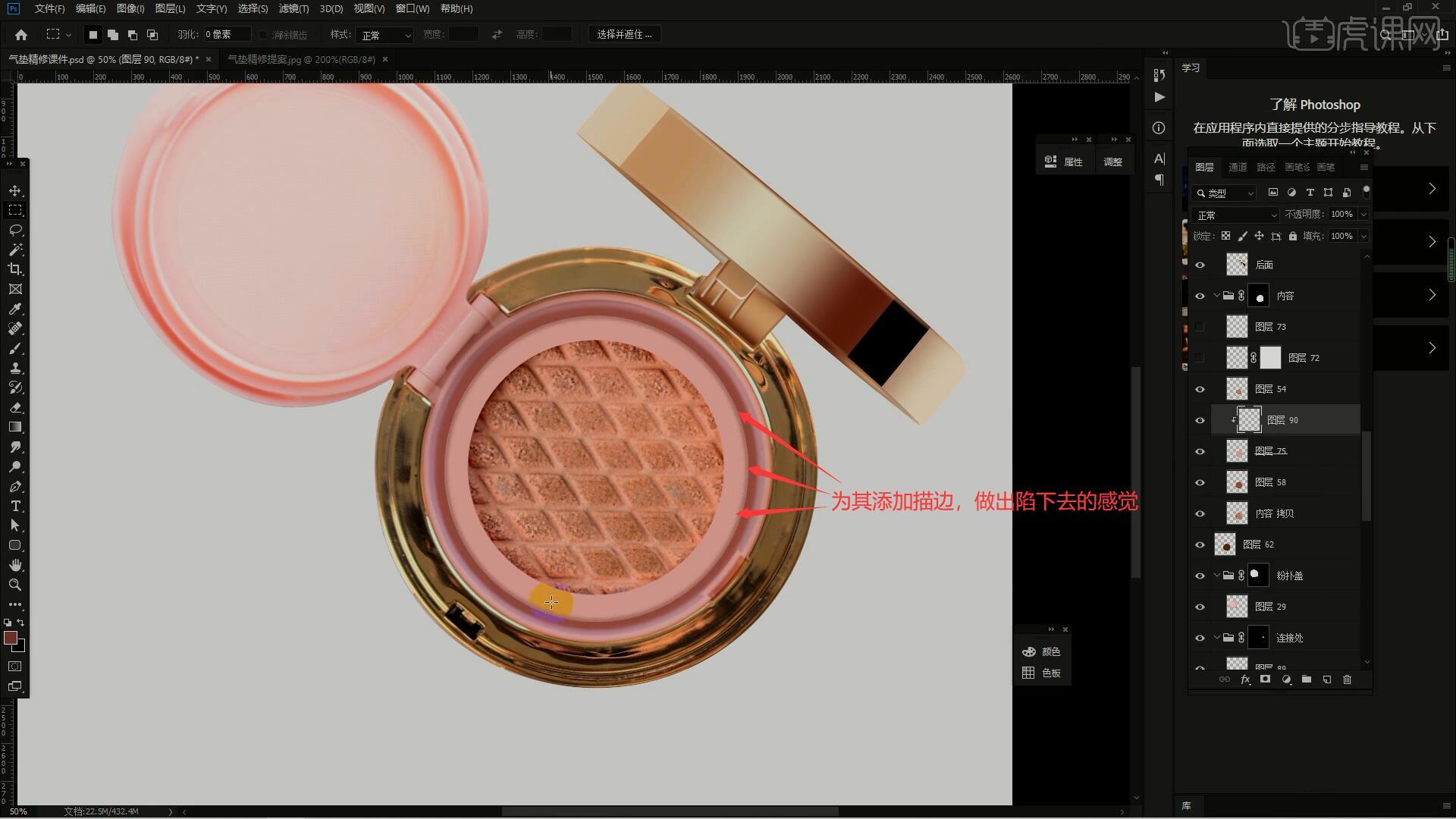The width and height of the screenshot is (1456, 819).
Task: Click the 选择并遮住 button
Action: pos(624,34)
